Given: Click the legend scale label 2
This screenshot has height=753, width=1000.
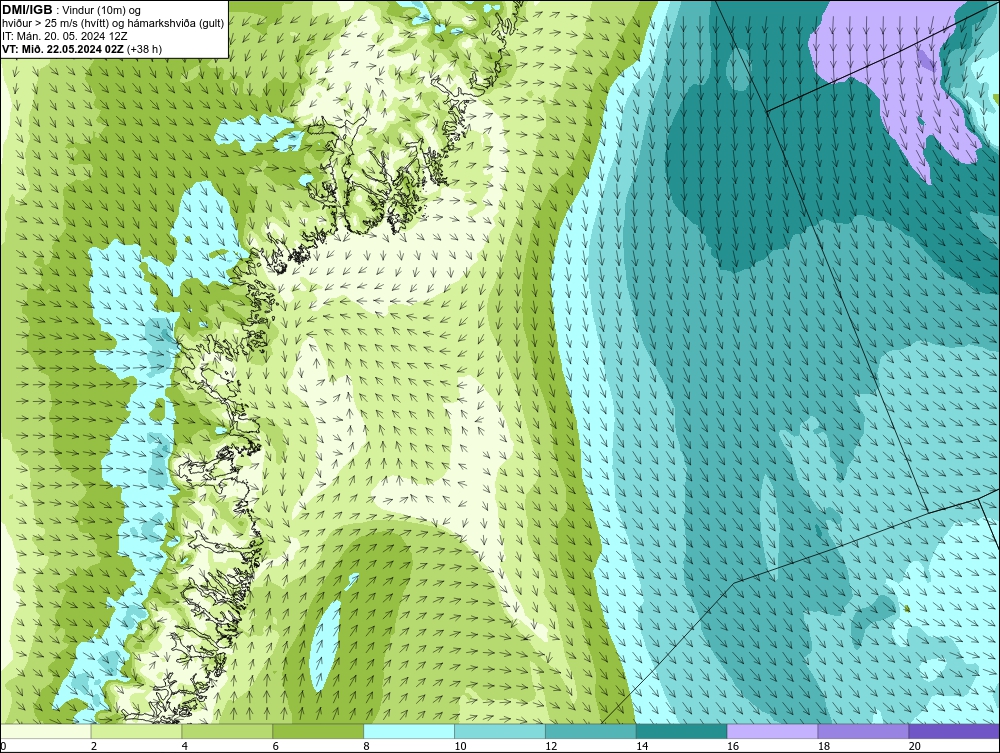Looking at the screenshot, I should [x=94, y=746].
